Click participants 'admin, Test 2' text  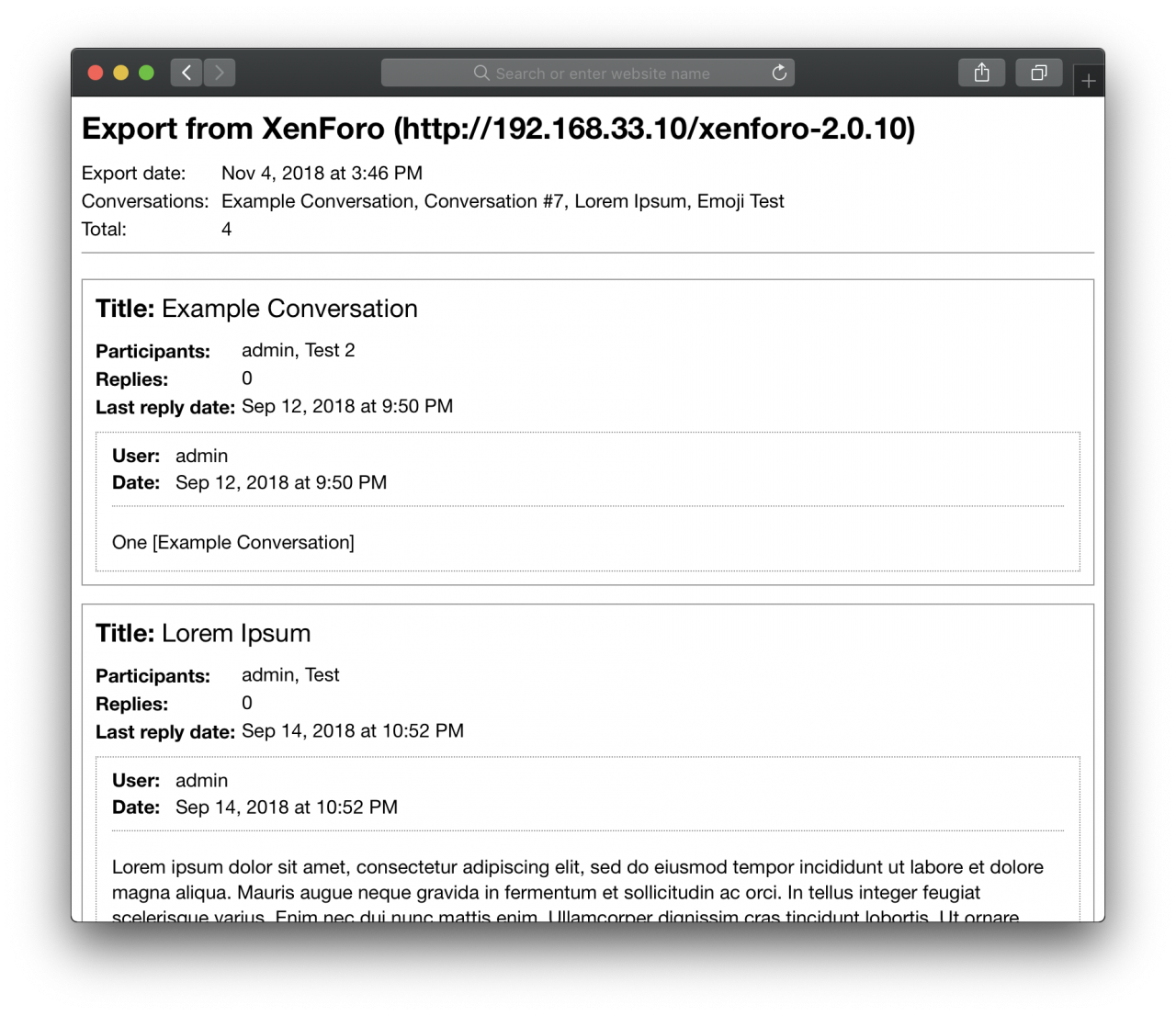298,350
